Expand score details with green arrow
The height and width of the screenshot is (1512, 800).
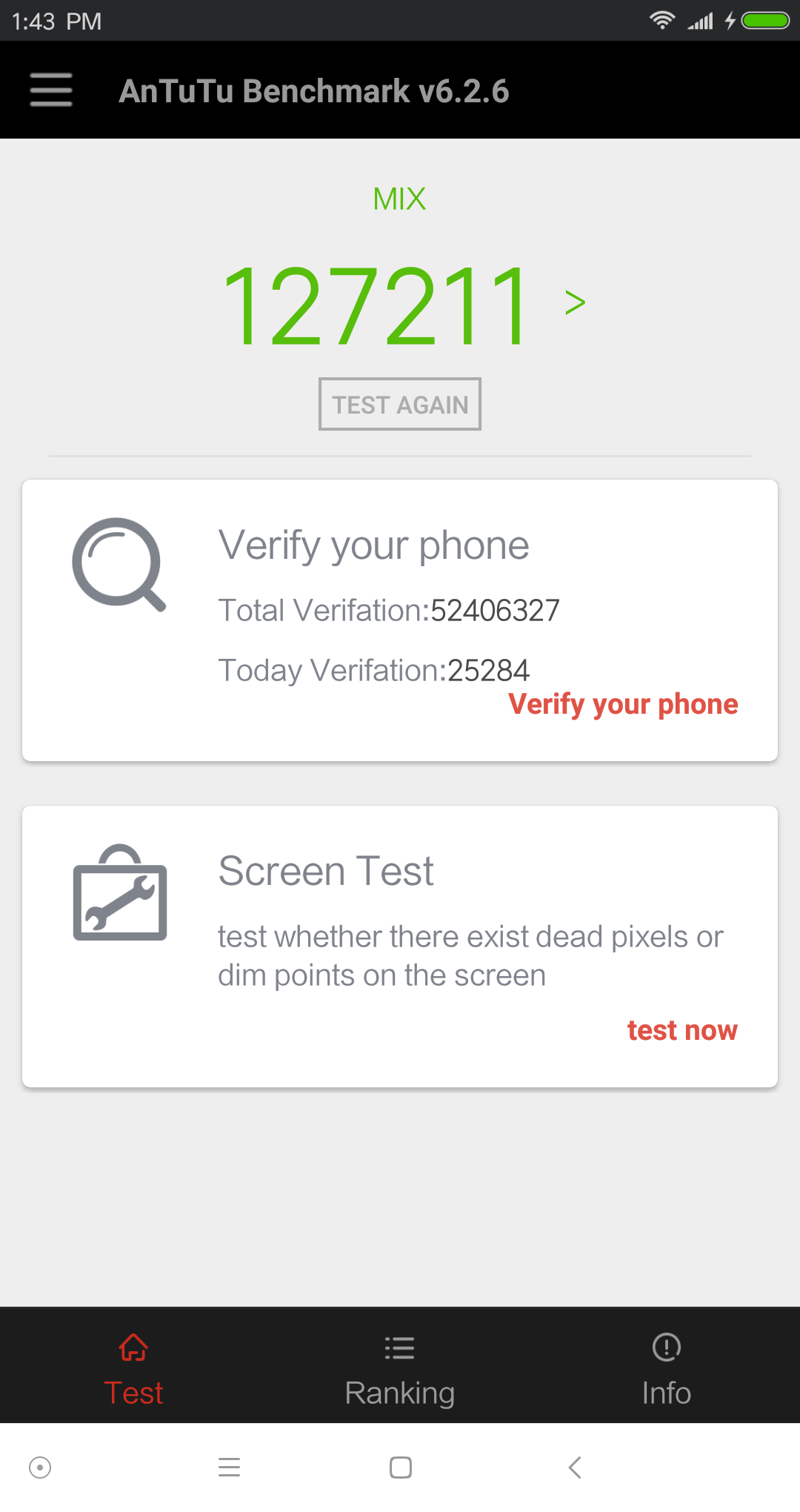575,302
